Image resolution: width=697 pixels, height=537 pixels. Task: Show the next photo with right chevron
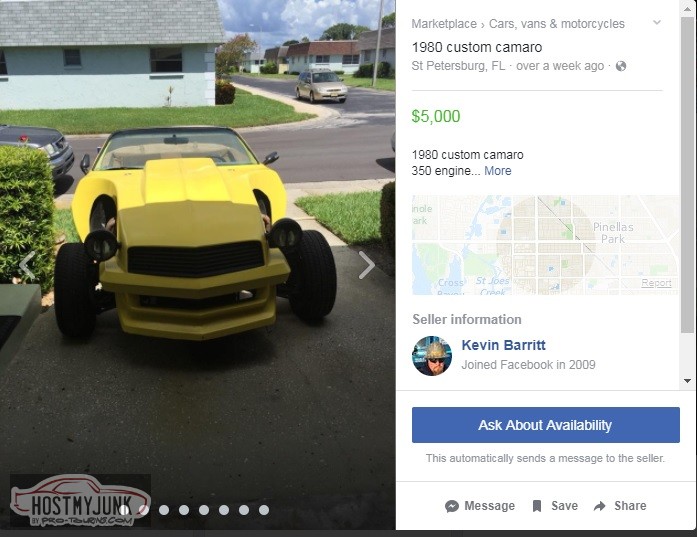pyautogui.click(x=367, y=265)
